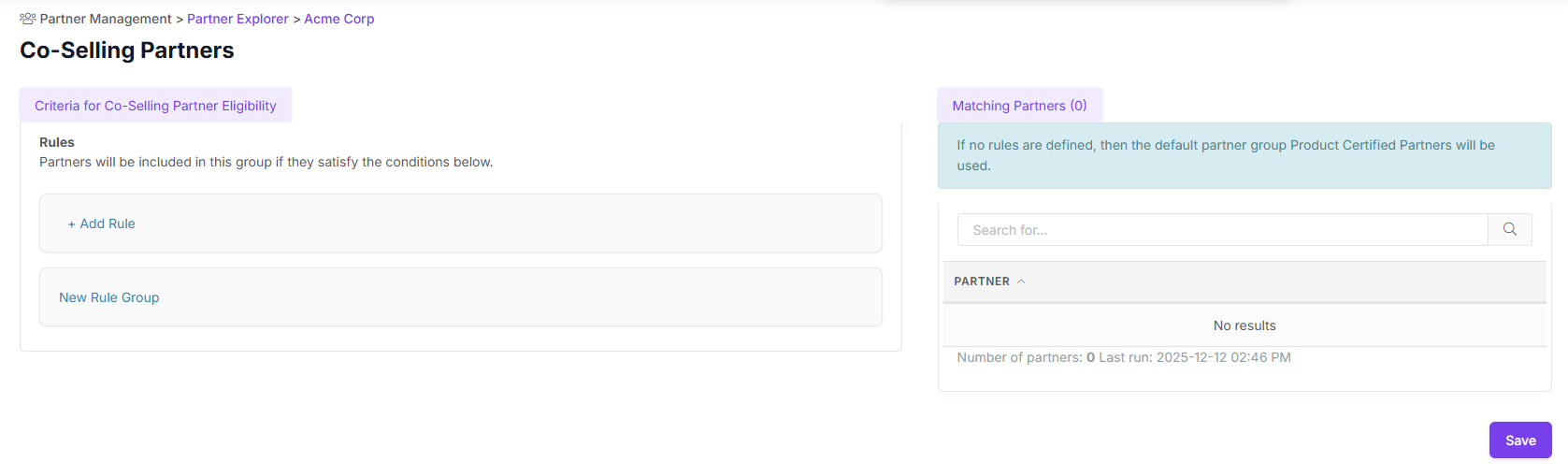This screenshot has width=1568, height=476.
Task: Click the rules conditions description sentence
Action: coord(266,162)
